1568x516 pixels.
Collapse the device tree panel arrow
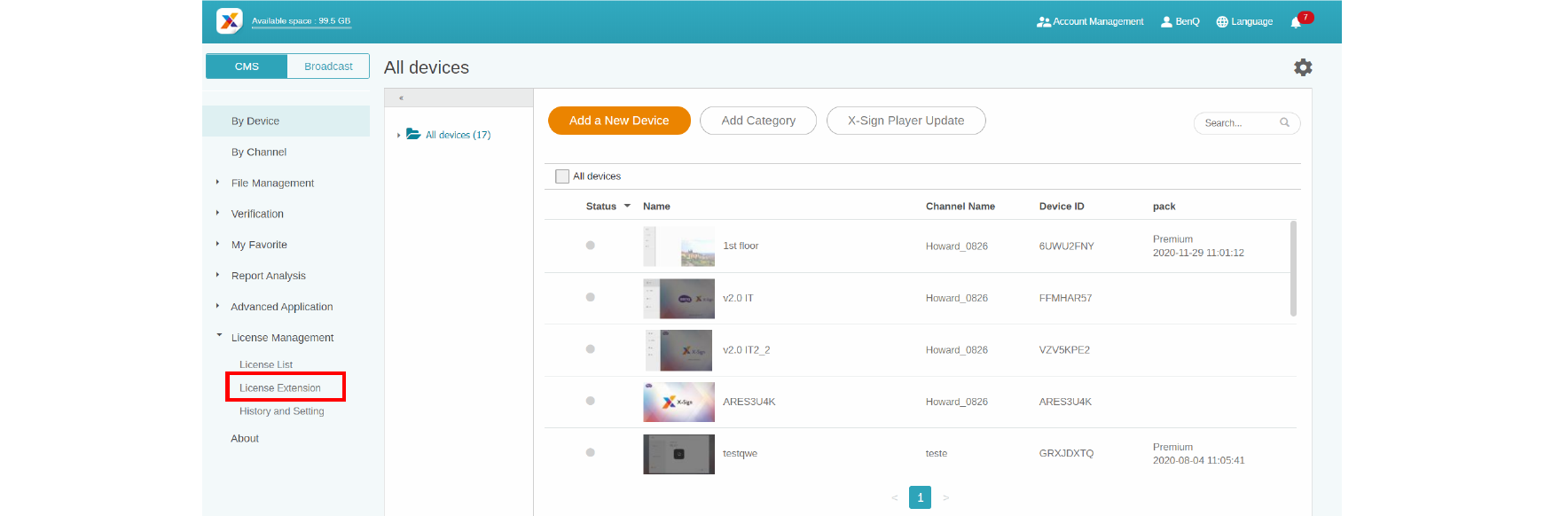tap(401, 98)
